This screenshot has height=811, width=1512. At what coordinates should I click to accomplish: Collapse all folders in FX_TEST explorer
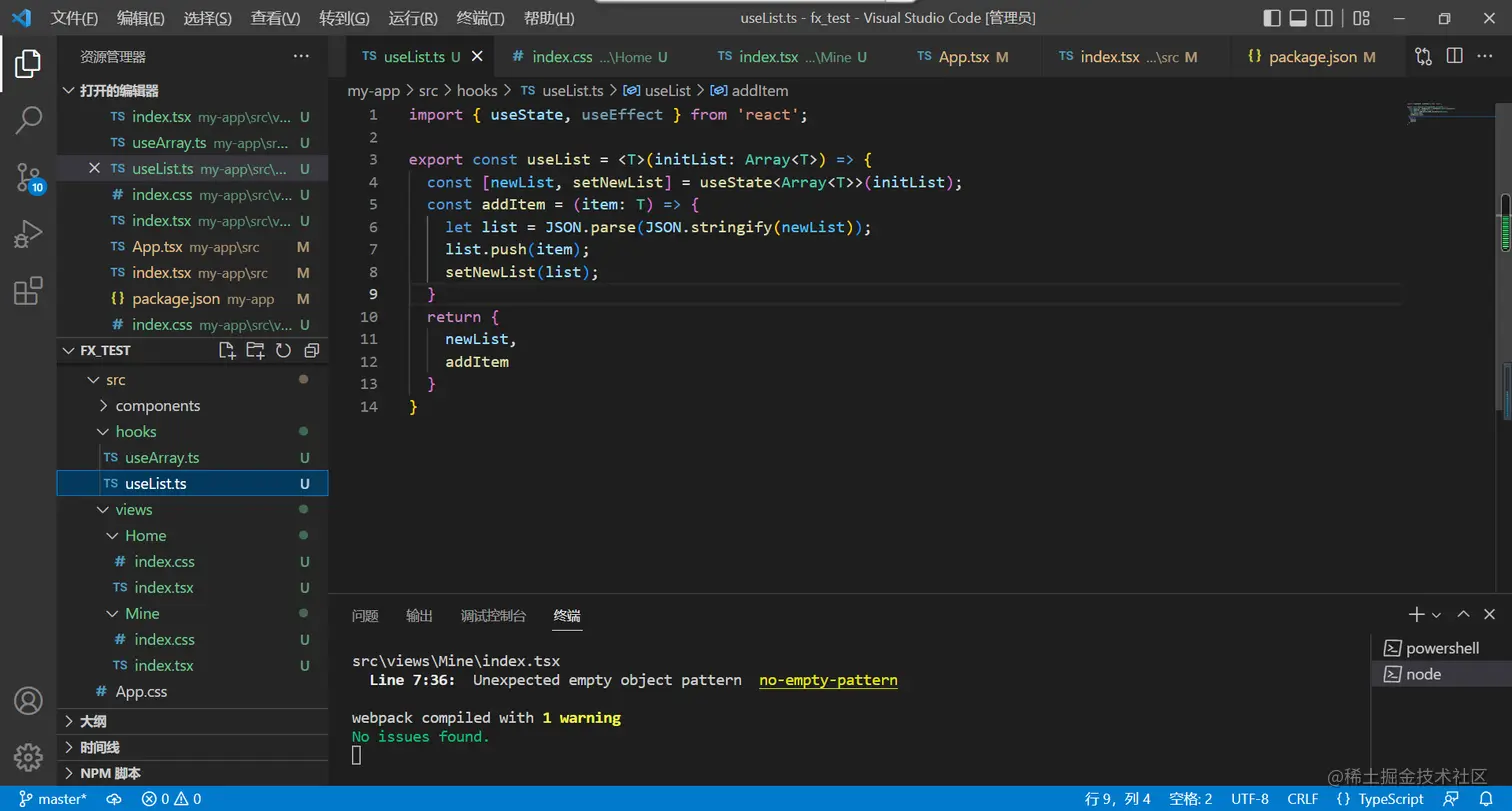(x=311, y=350)
